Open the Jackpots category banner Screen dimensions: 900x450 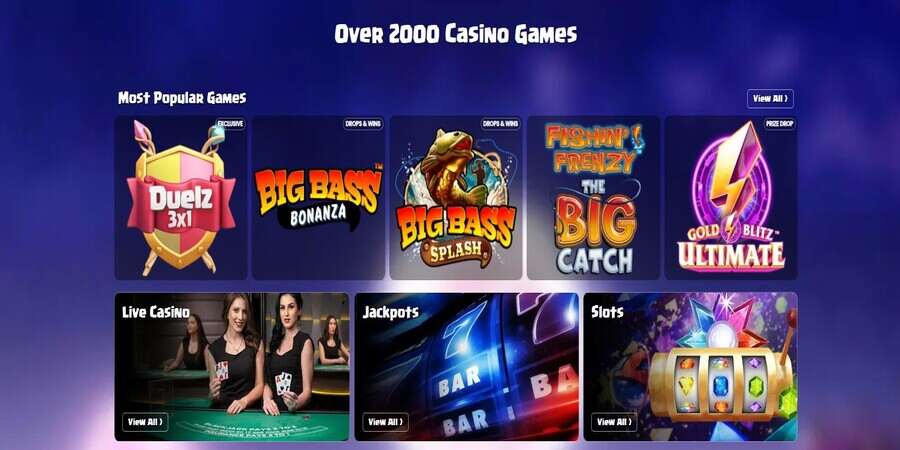click(x=467, y=367)
